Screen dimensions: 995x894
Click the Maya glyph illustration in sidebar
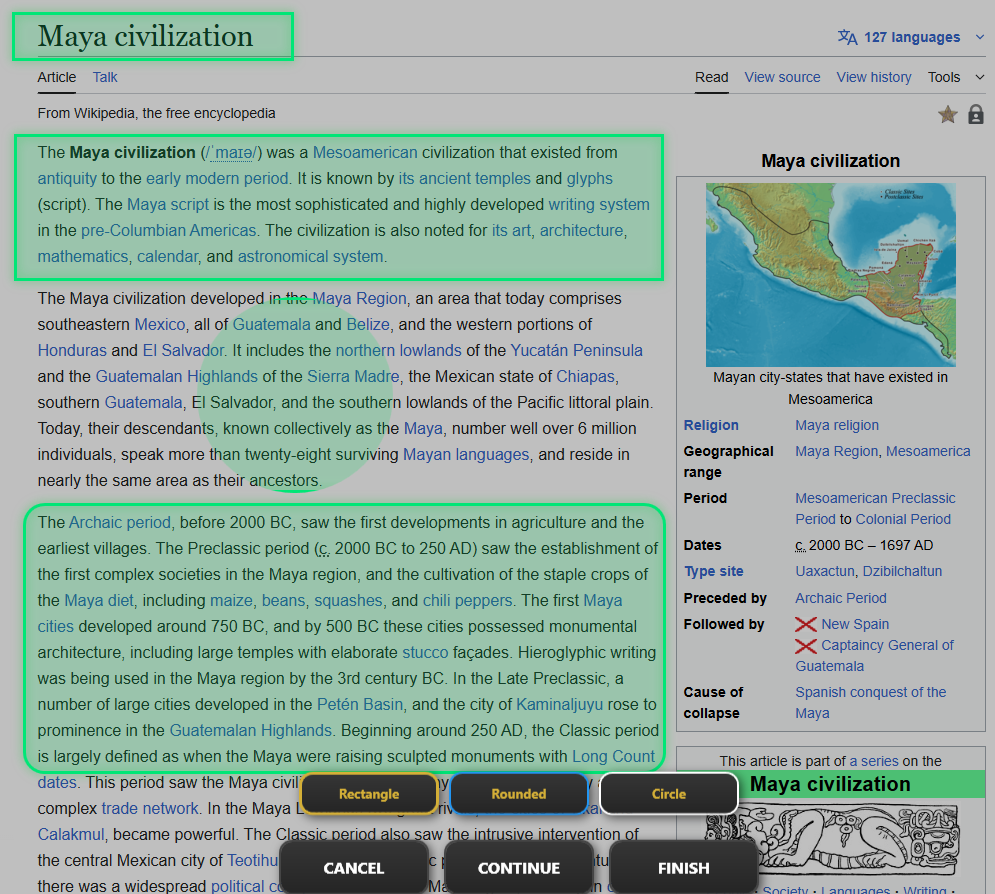click(x=832, y=839)
